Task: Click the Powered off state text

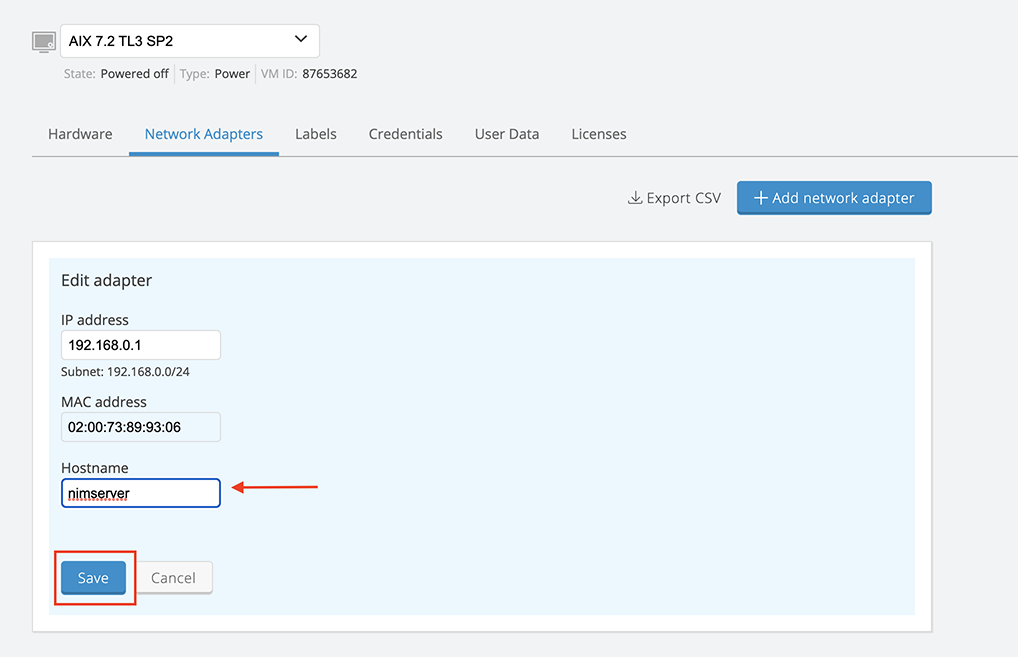Action: pos(134,74)
